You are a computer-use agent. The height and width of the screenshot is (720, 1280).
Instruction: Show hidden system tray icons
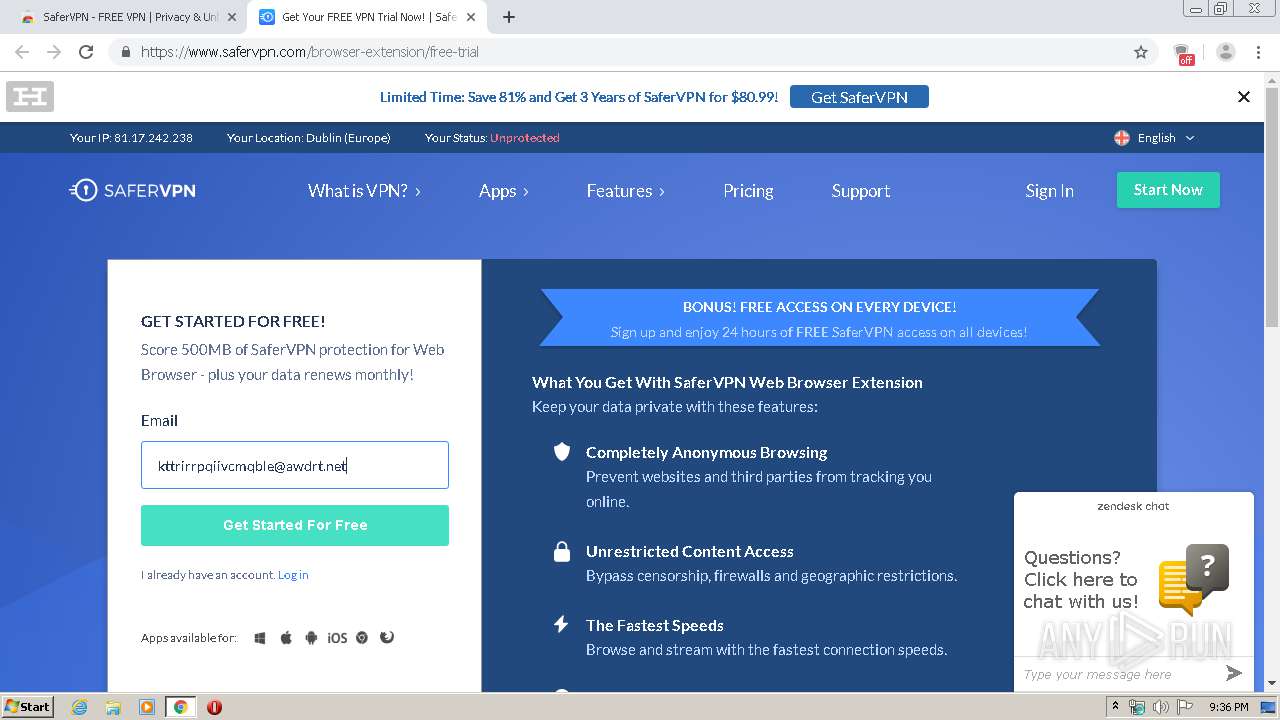point(1116,707)
